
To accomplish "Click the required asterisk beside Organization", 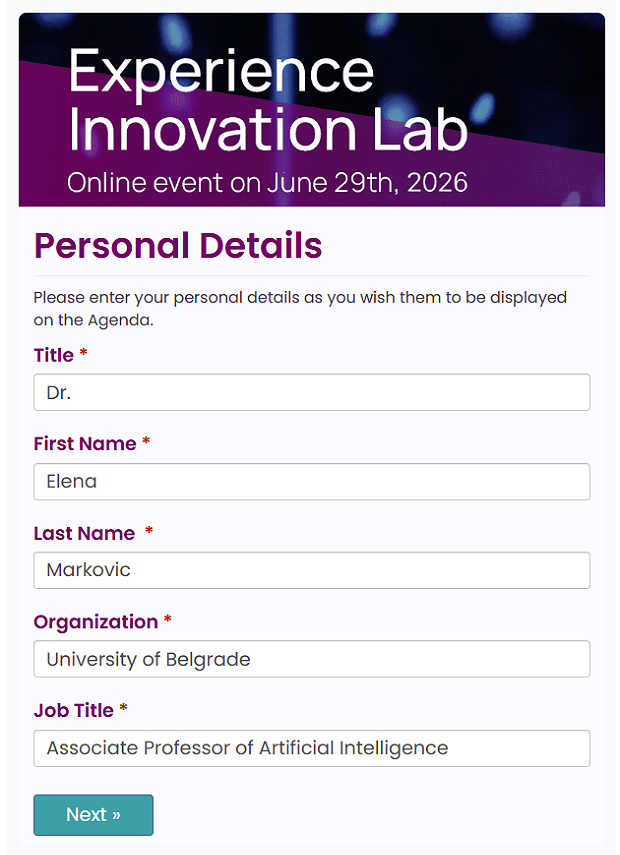I will coord(168,621).
